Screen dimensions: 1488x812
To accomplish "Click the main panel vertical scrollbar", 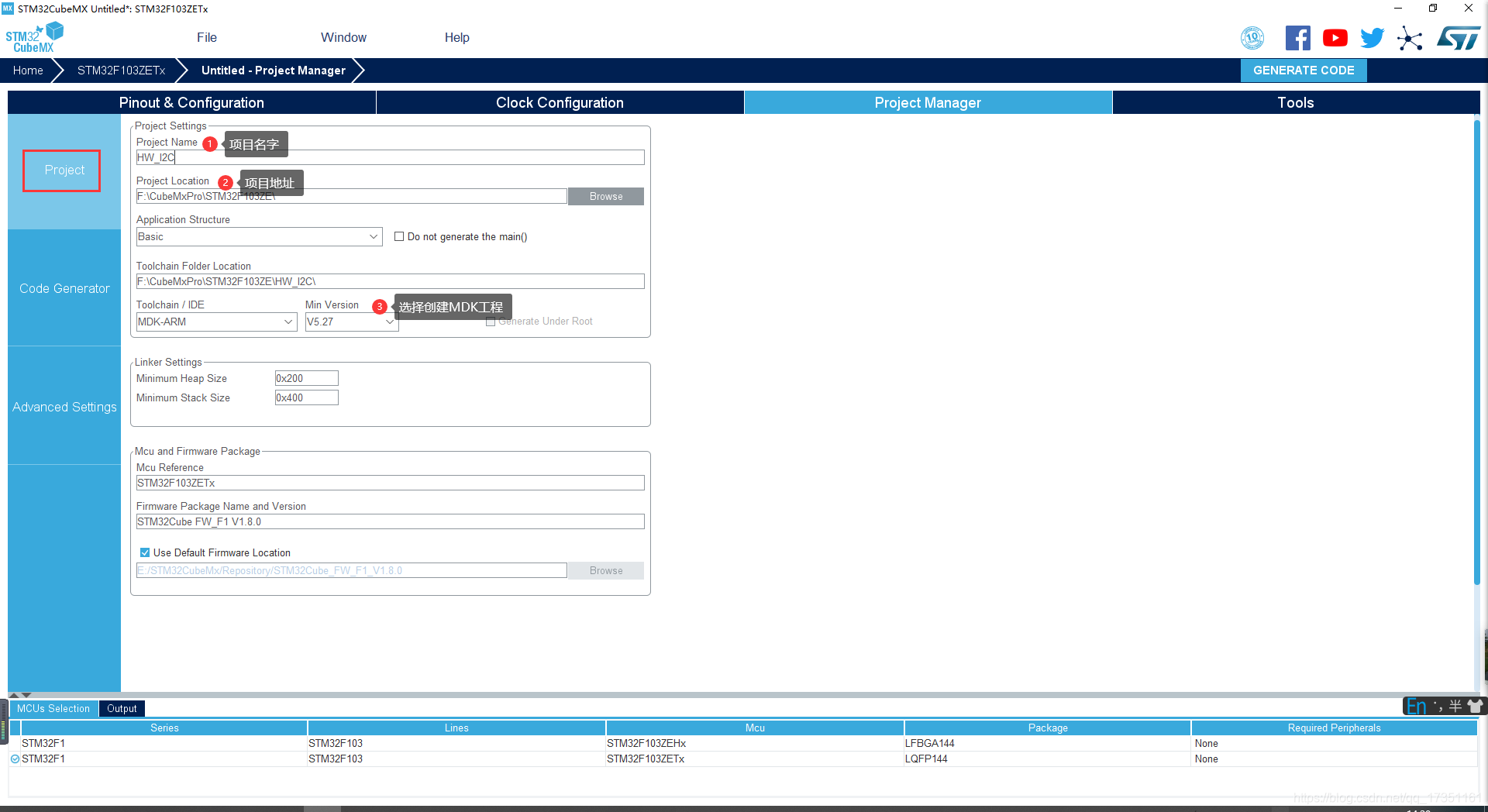I will (1477, 353).
